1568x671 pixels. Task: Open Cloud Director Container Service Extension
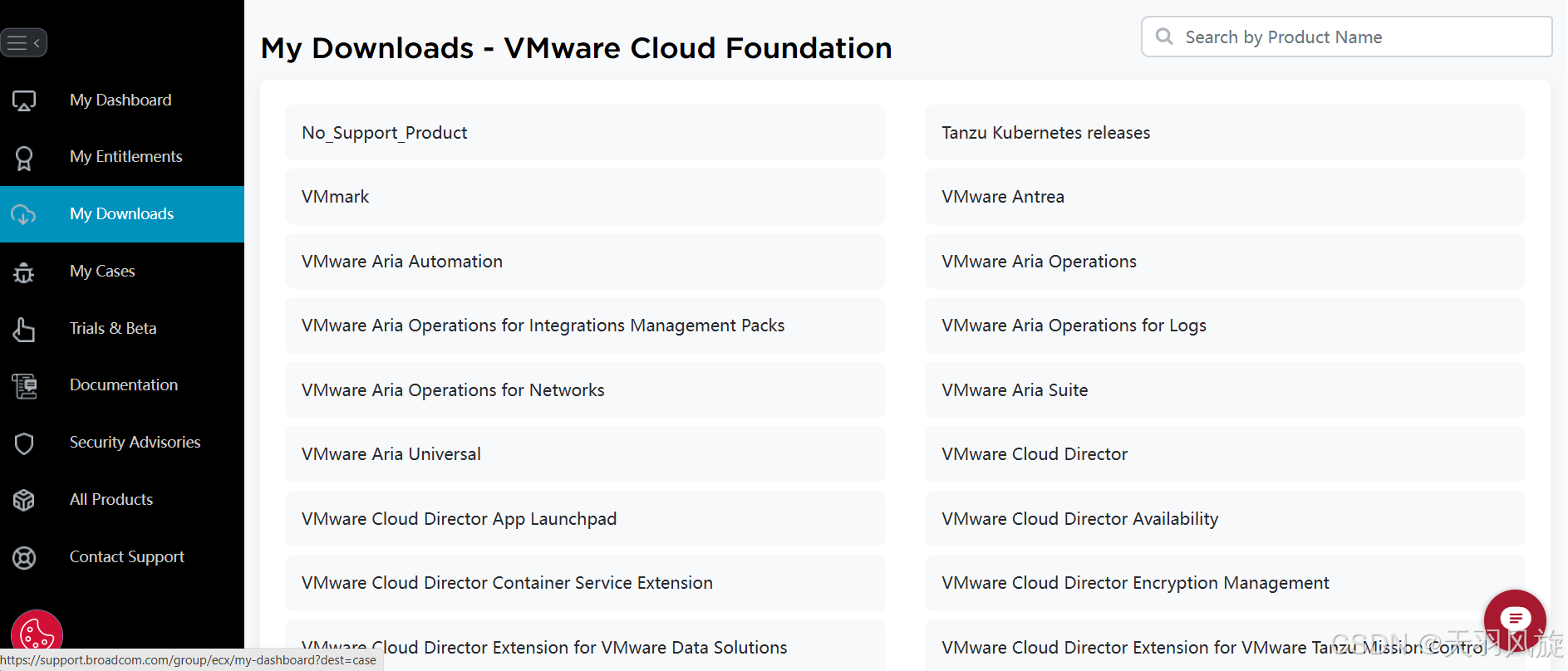click(x=585, y=583)
